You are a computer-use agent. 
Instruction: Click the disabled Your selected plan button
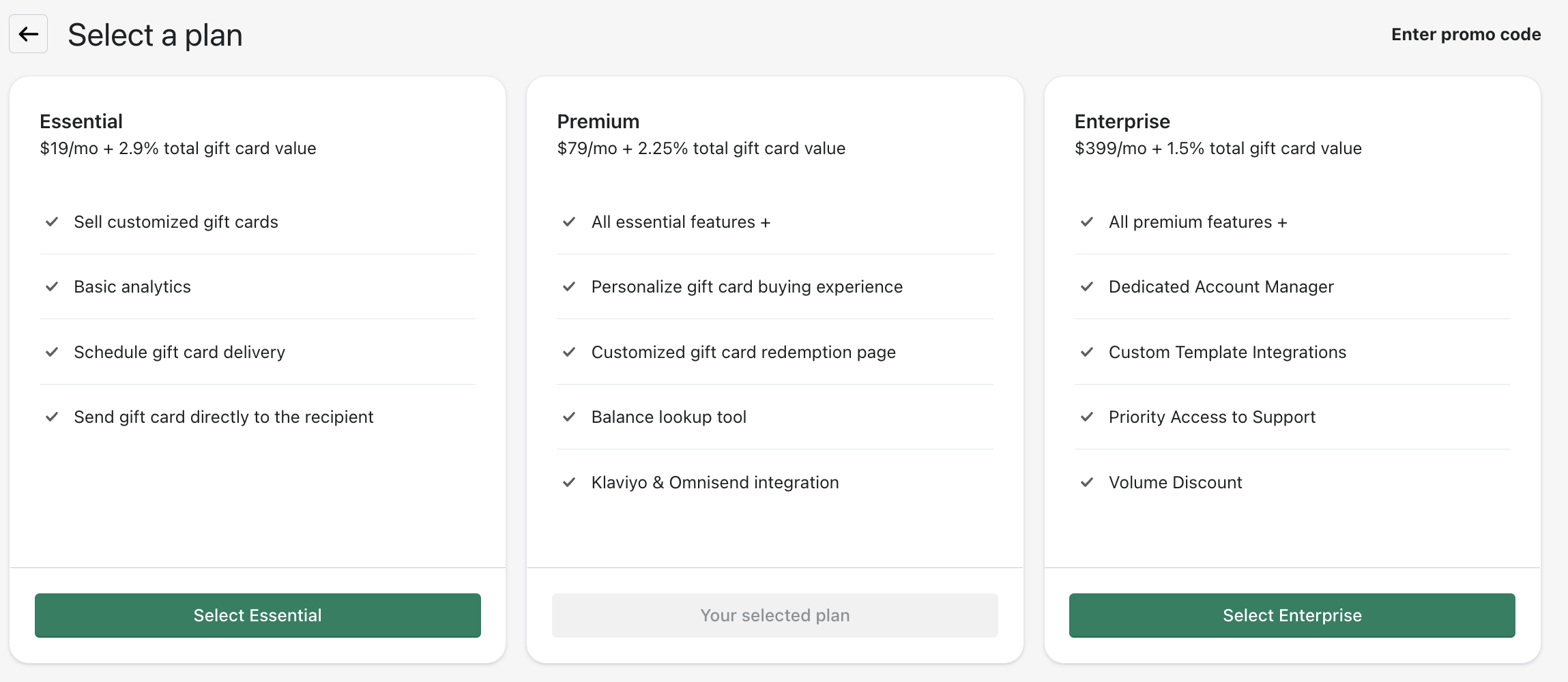point(774,615)
